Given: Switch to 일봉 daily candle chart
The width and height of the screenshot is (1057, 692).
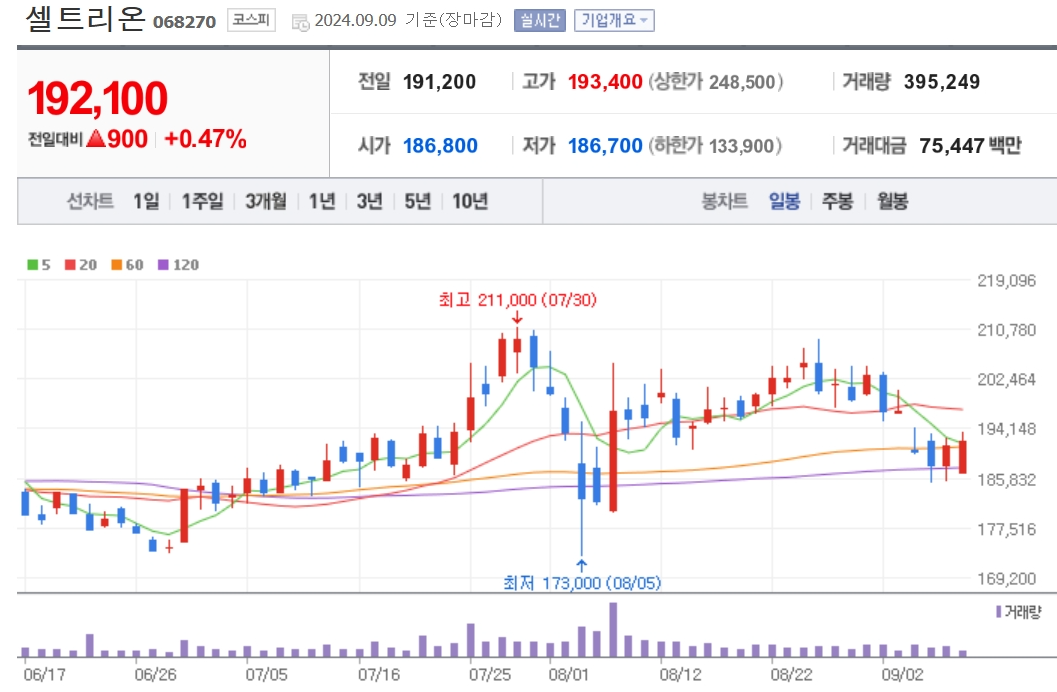Looking at the screenshot, I should point(784,201).
